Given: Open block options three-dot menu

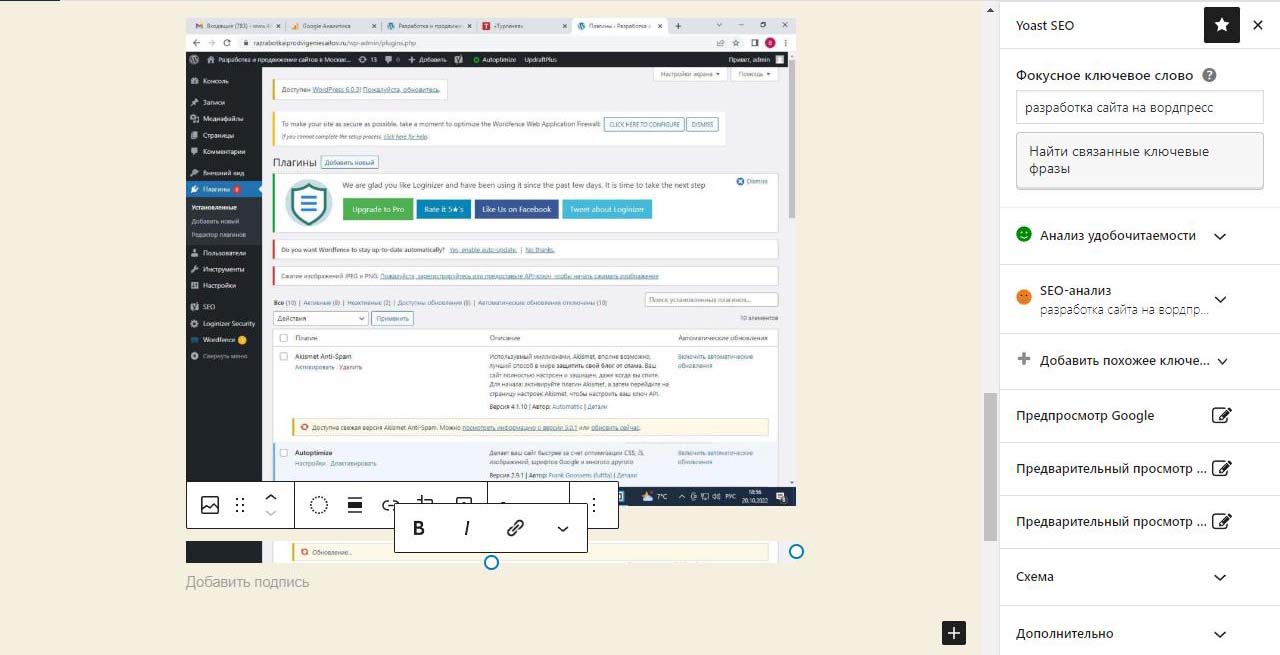Looking at the screenshot, I should (x=594, y=505).
